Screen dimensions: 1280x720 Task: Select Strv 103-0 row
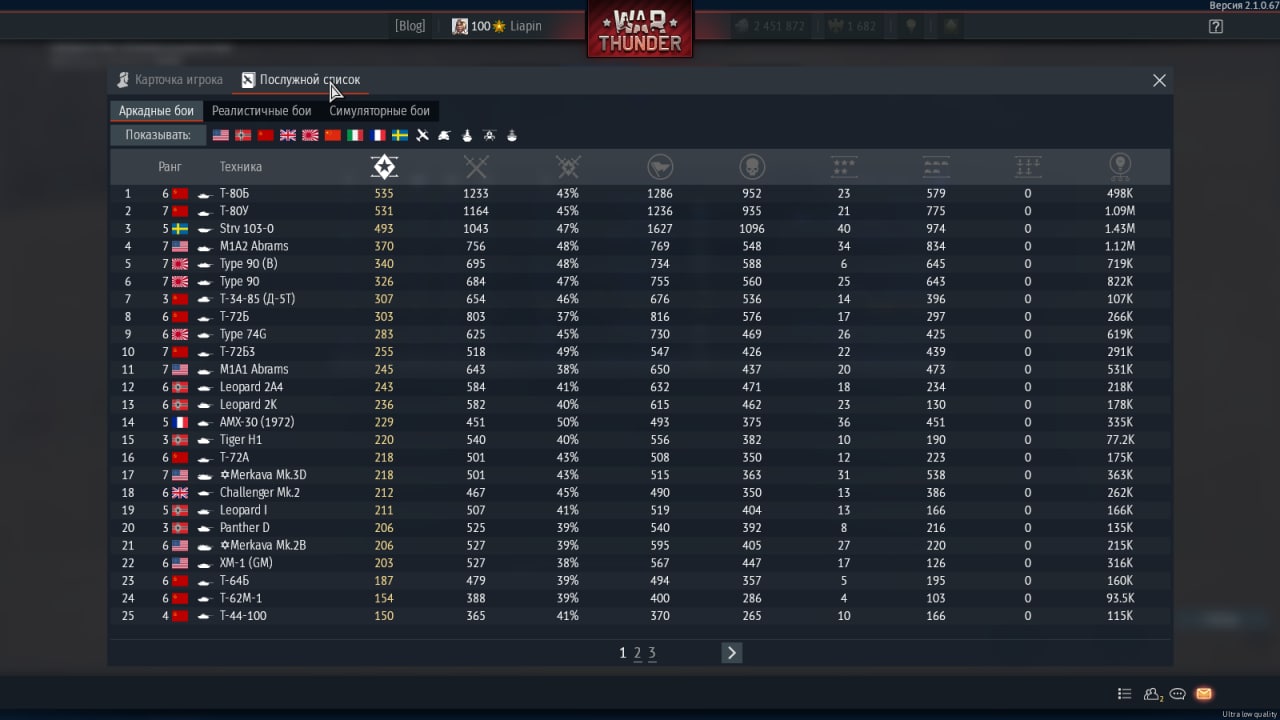click(640, 229)
